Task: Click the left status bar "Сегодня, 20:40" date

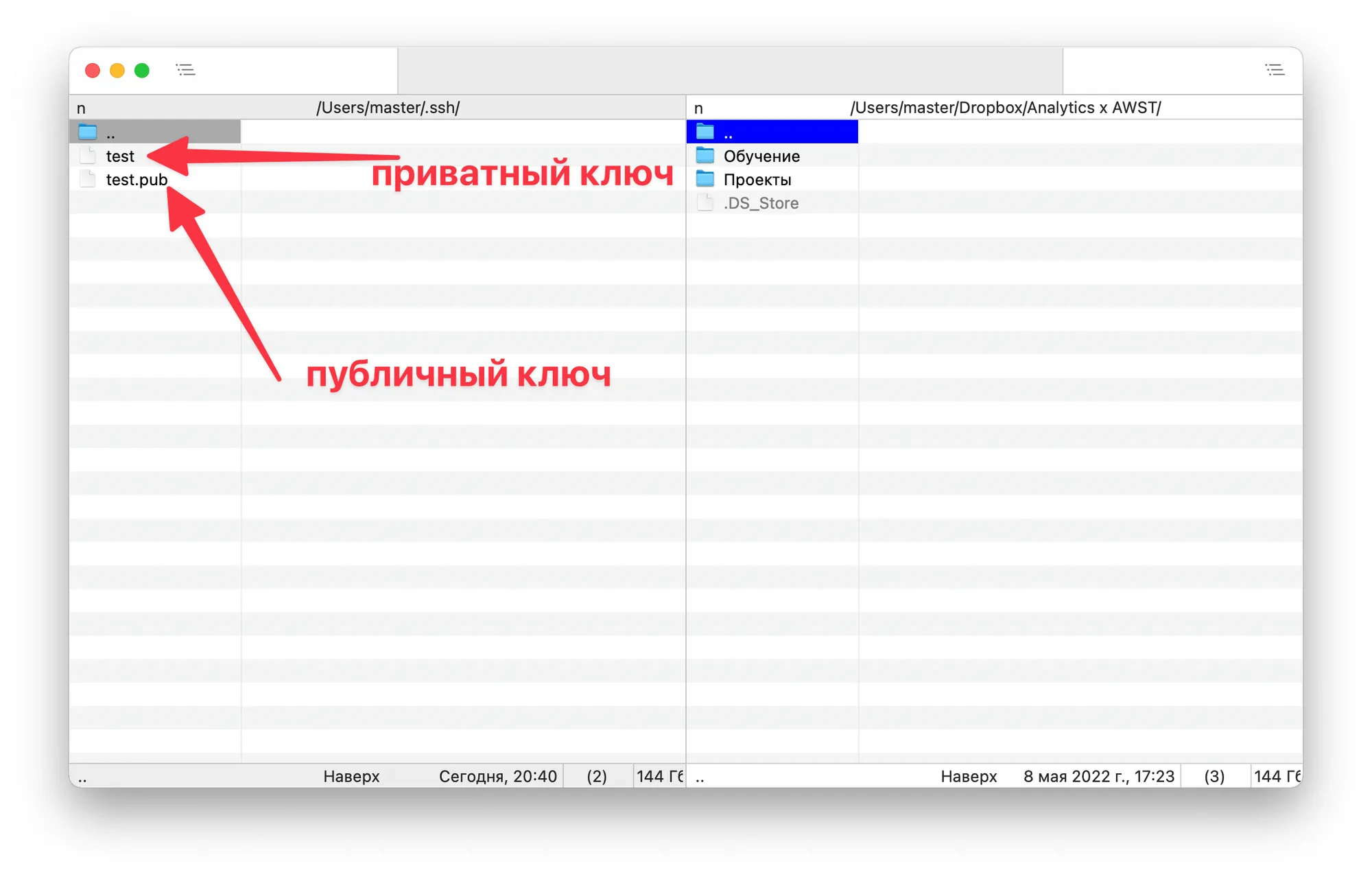Action: [497, 776]
